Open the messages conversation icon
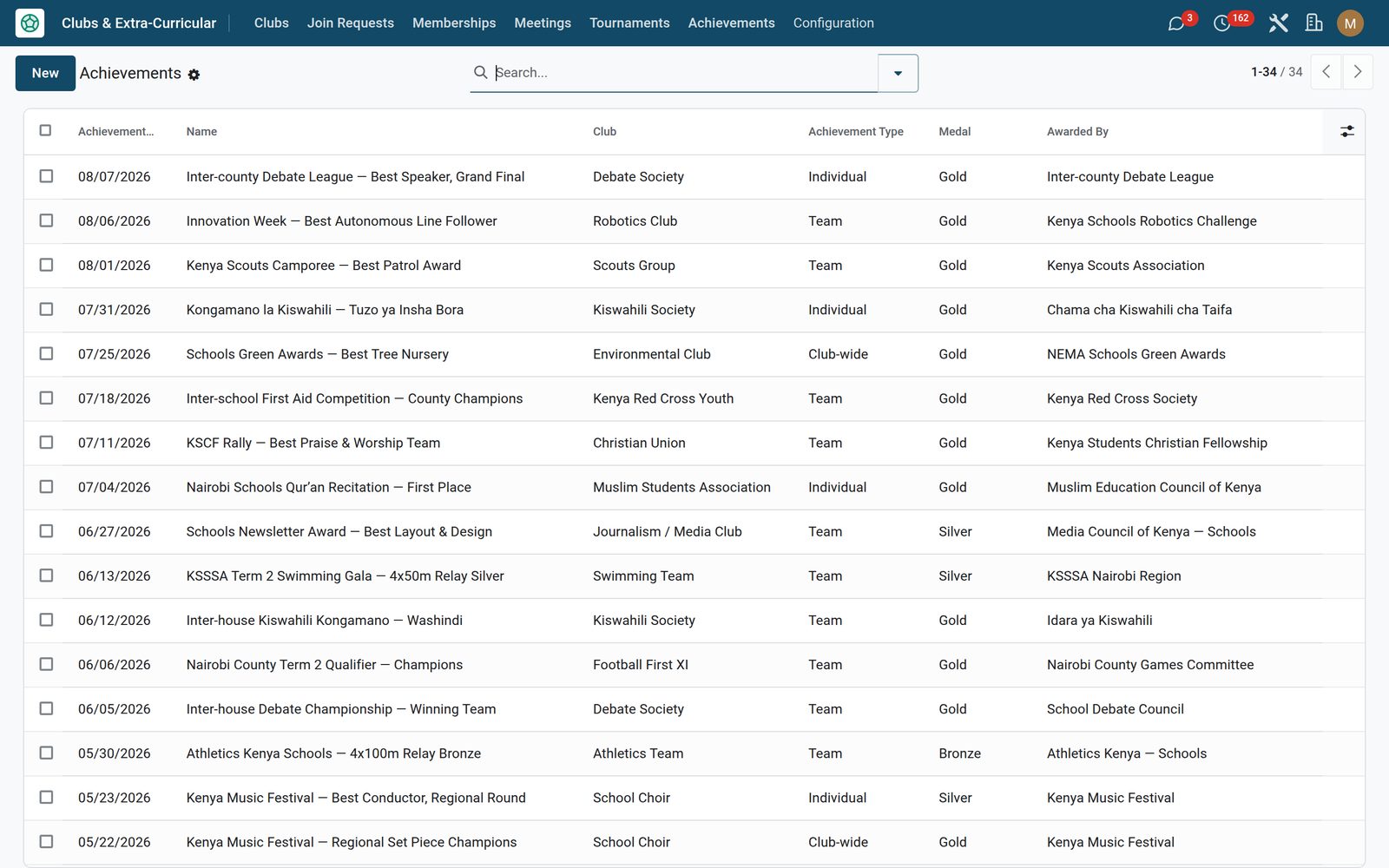The width and height of the screenshot is (1389, 868). 1176,23
